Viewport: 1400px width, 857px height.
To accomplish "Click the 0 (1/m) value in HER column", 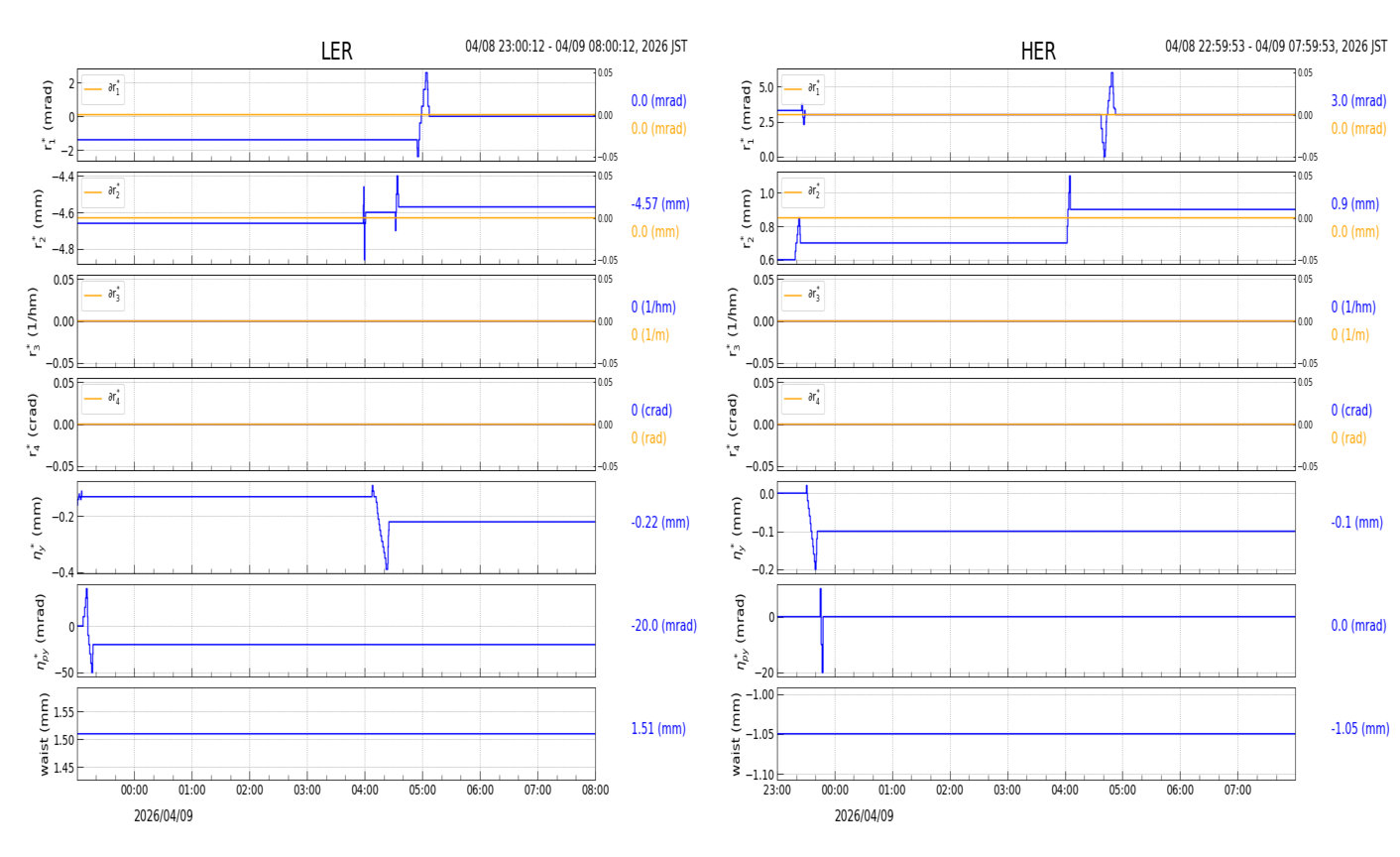I will pos(1349,334).
